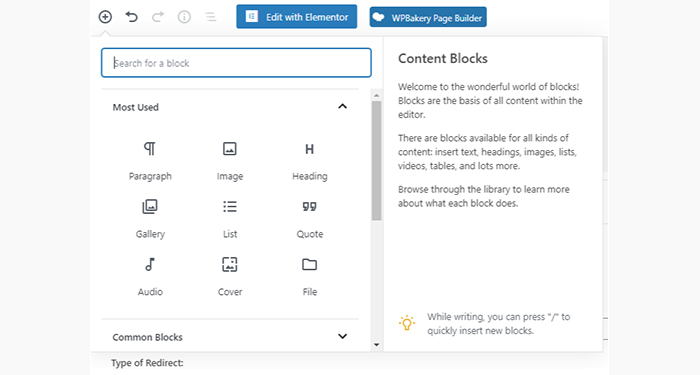Click the Most Used section title
The image size is (700, 375).
pyautogui.click(x=135, y=107)
